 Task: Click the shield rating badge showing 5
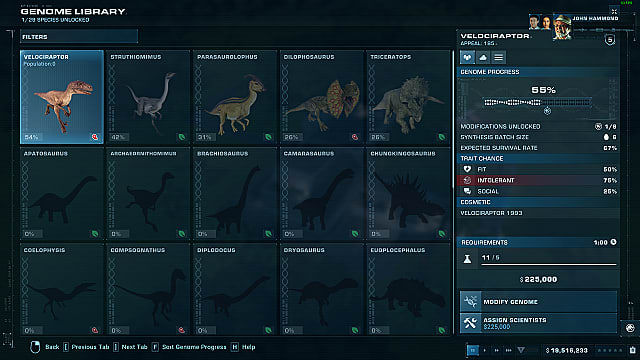(610, 40)
